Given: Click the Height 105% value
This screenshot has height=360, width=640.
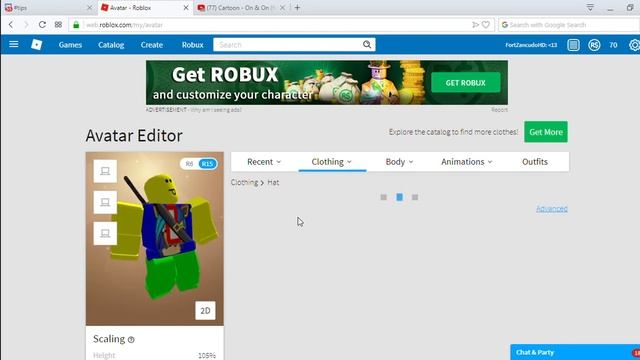Looking at the screenshot, I should [x=207, y=356].
